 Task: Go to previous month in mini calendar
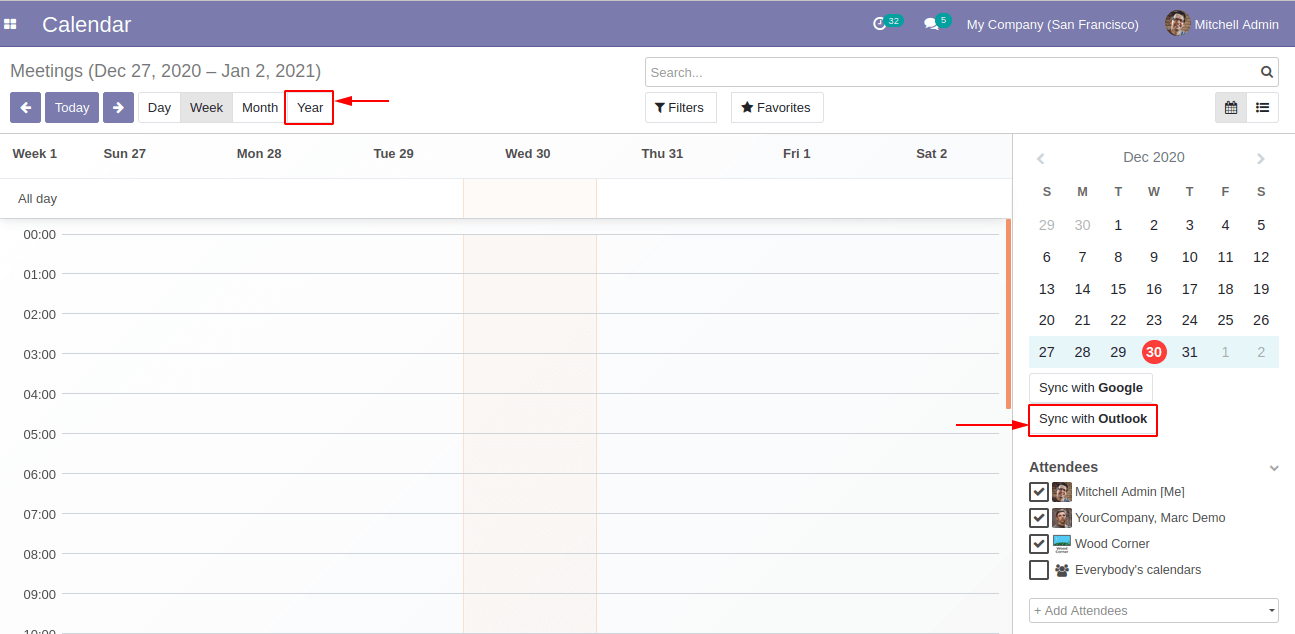1040,158
